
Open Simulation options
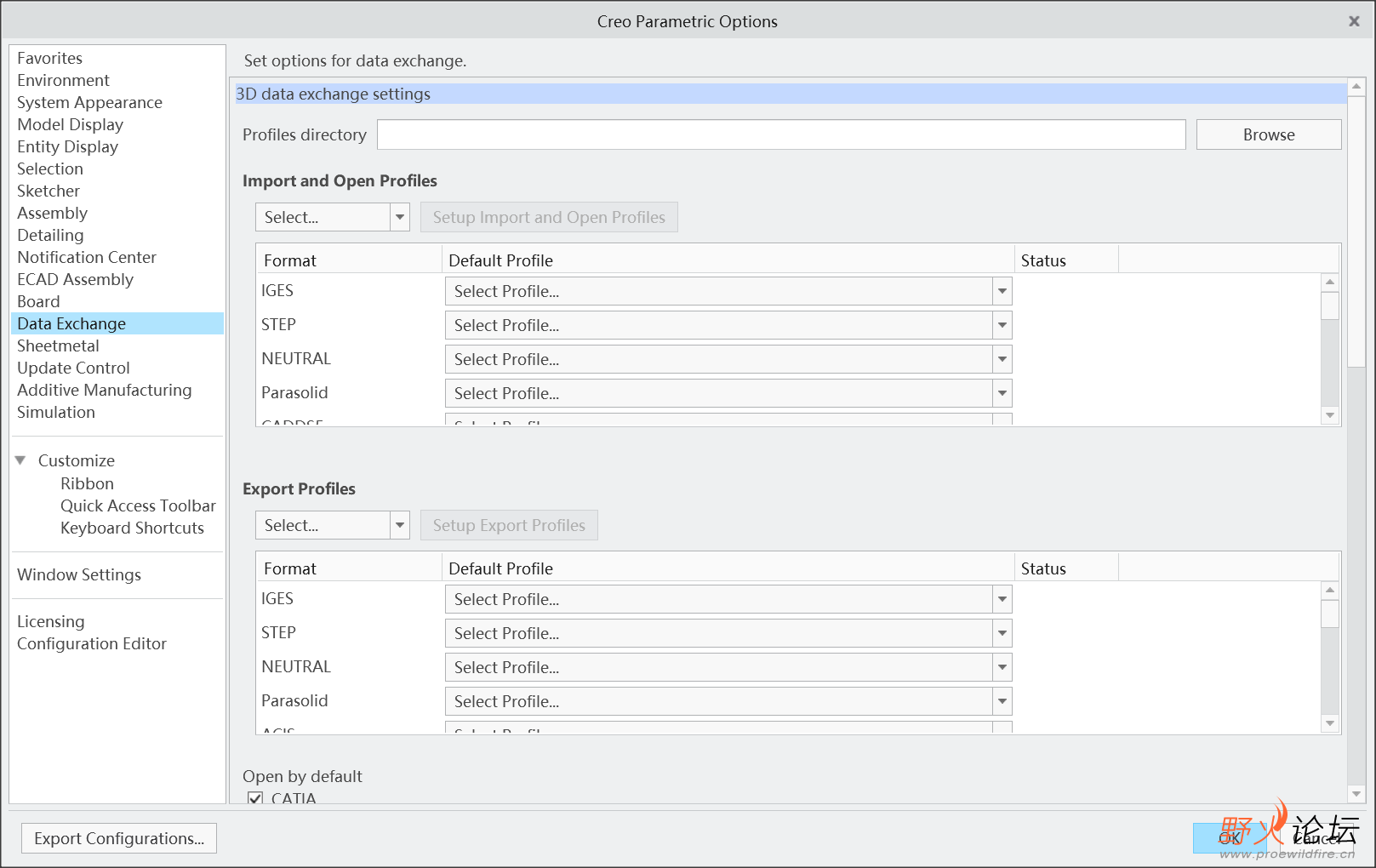click(56, 412)
